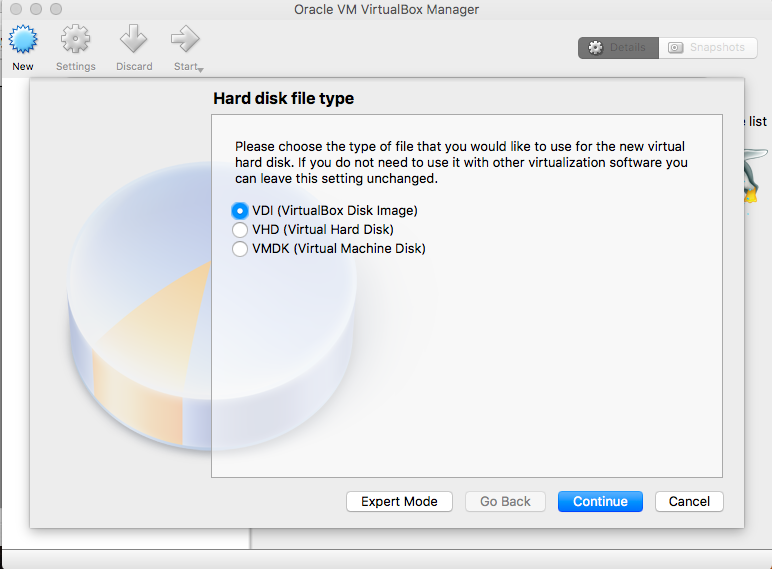Switch to Expert Mode

coord(399,501)
